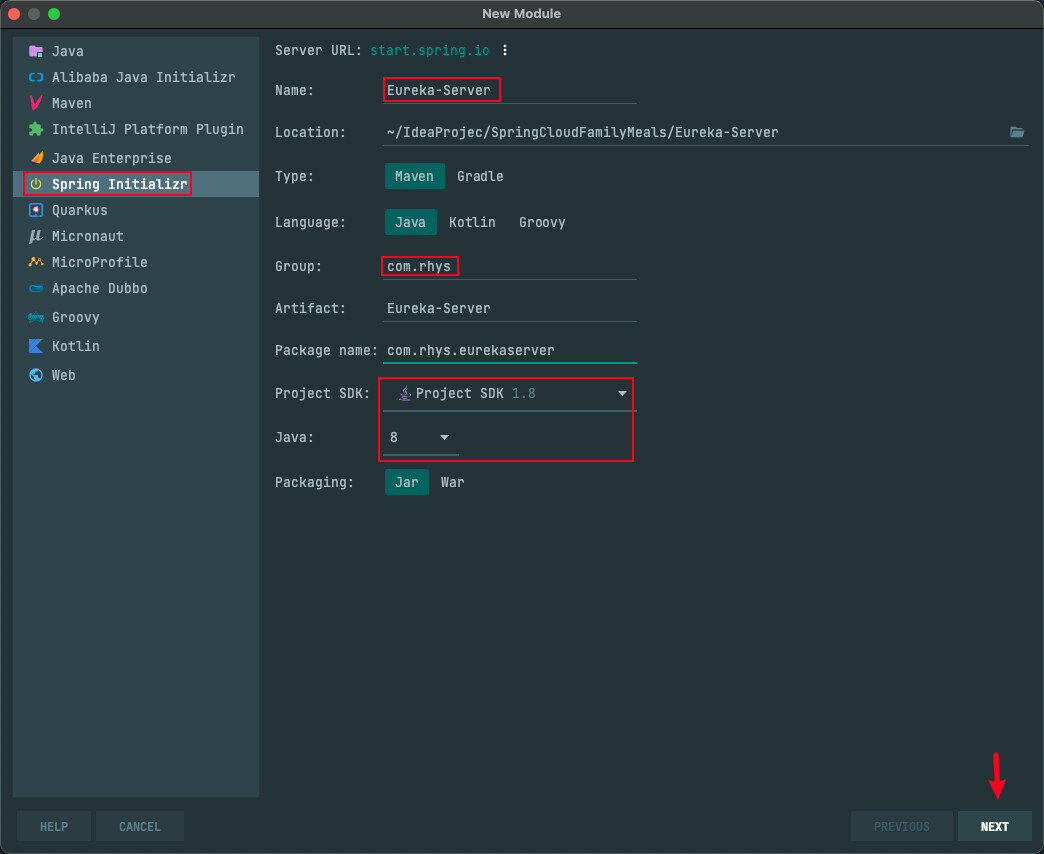Viewport: 1044px width, 854px height.
Task: Click the Spring Initializr power icon
Action: 36,184
